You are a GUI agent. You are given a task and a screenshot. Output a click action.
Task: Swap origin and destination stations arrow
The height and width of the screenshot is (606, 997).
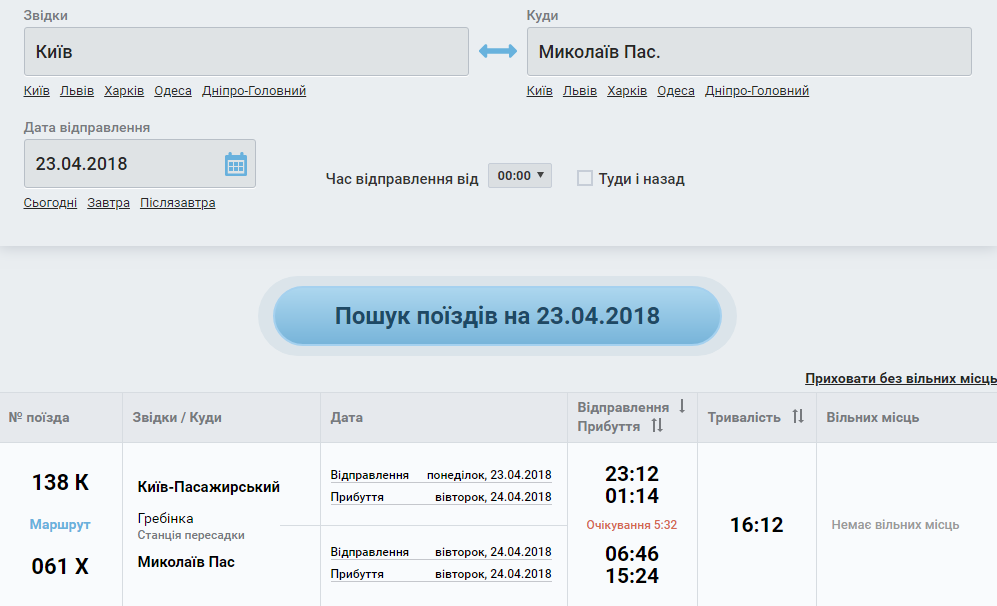(x=498, y=51)
